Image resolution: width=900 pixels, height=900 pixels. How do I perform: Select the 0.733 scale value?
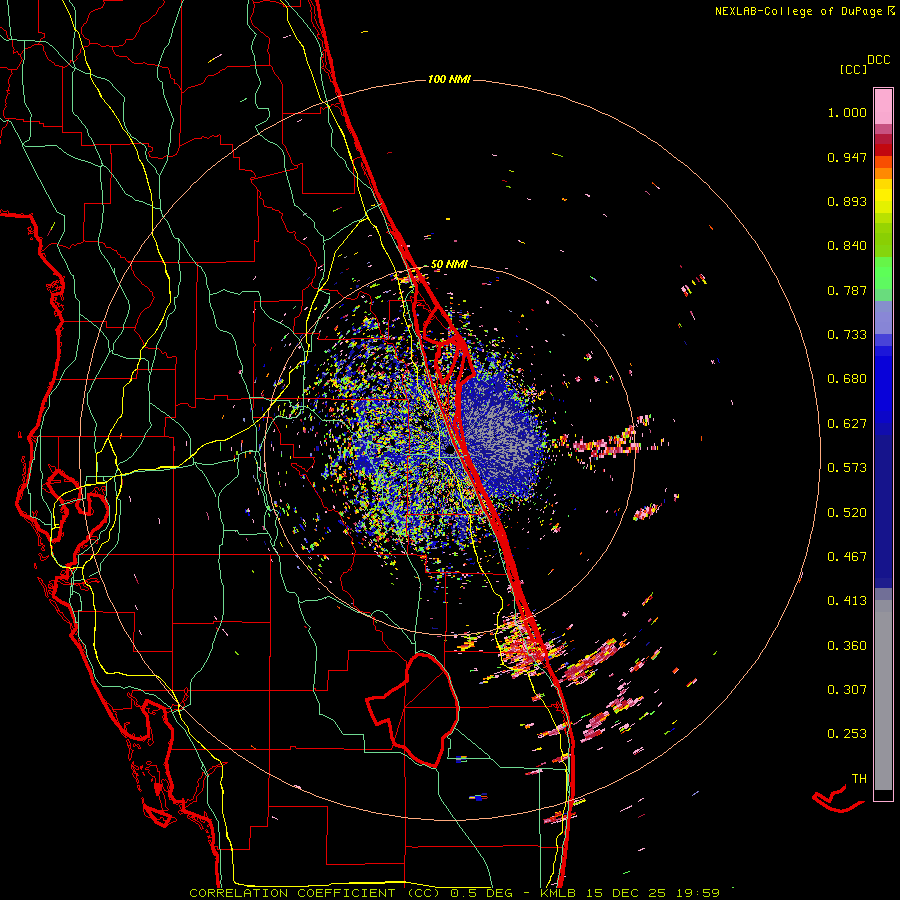(x=847, y=335)
